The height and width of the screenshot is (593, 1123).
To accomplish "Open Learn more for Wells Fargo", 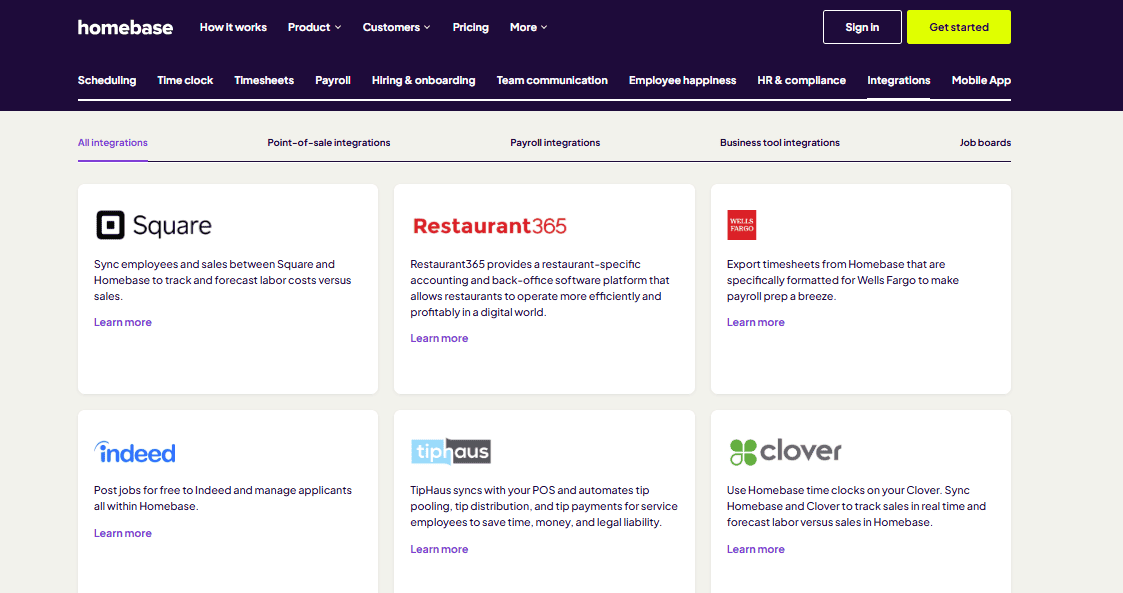I will click(756, 322).
